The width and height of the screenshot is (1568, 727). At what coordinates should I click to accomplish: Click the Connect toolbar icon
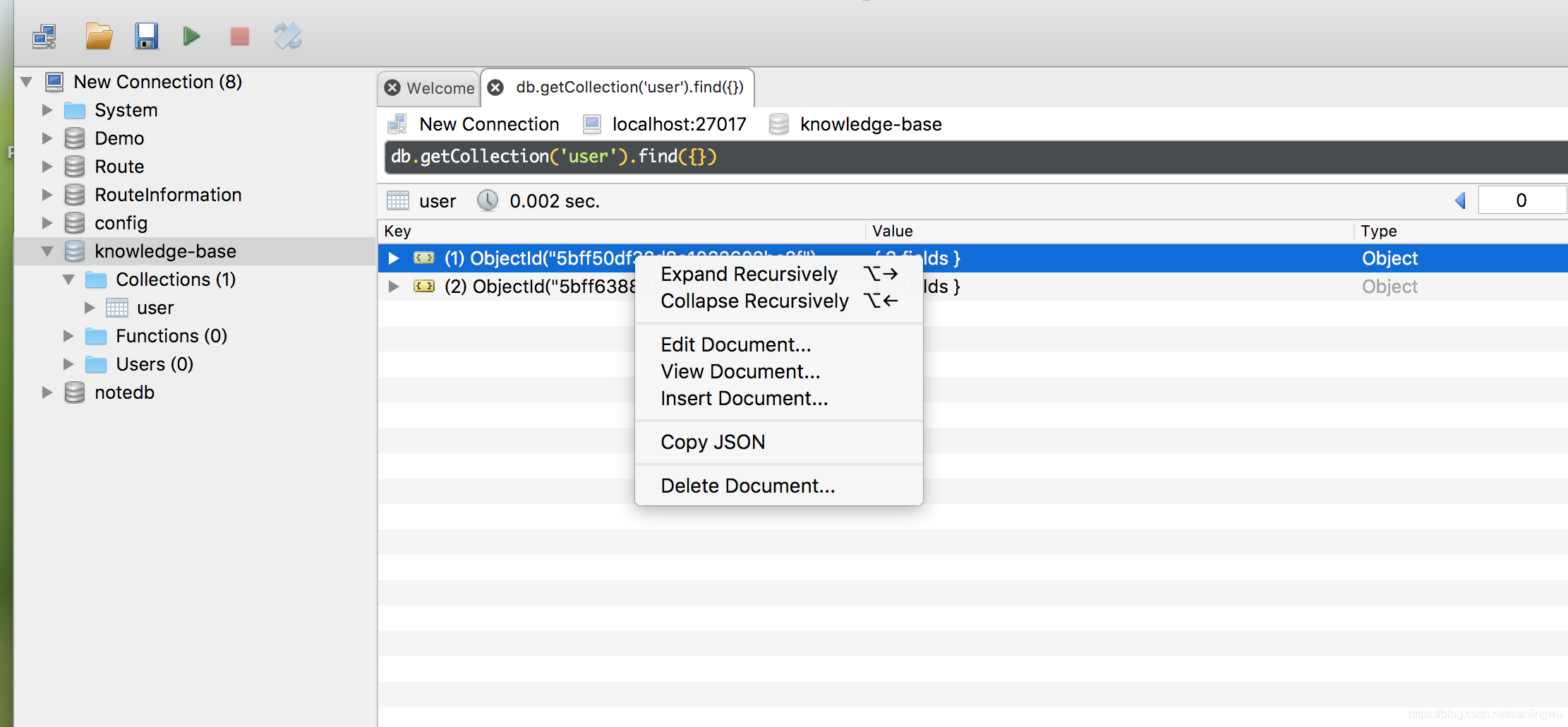click(x=44, y=37)
